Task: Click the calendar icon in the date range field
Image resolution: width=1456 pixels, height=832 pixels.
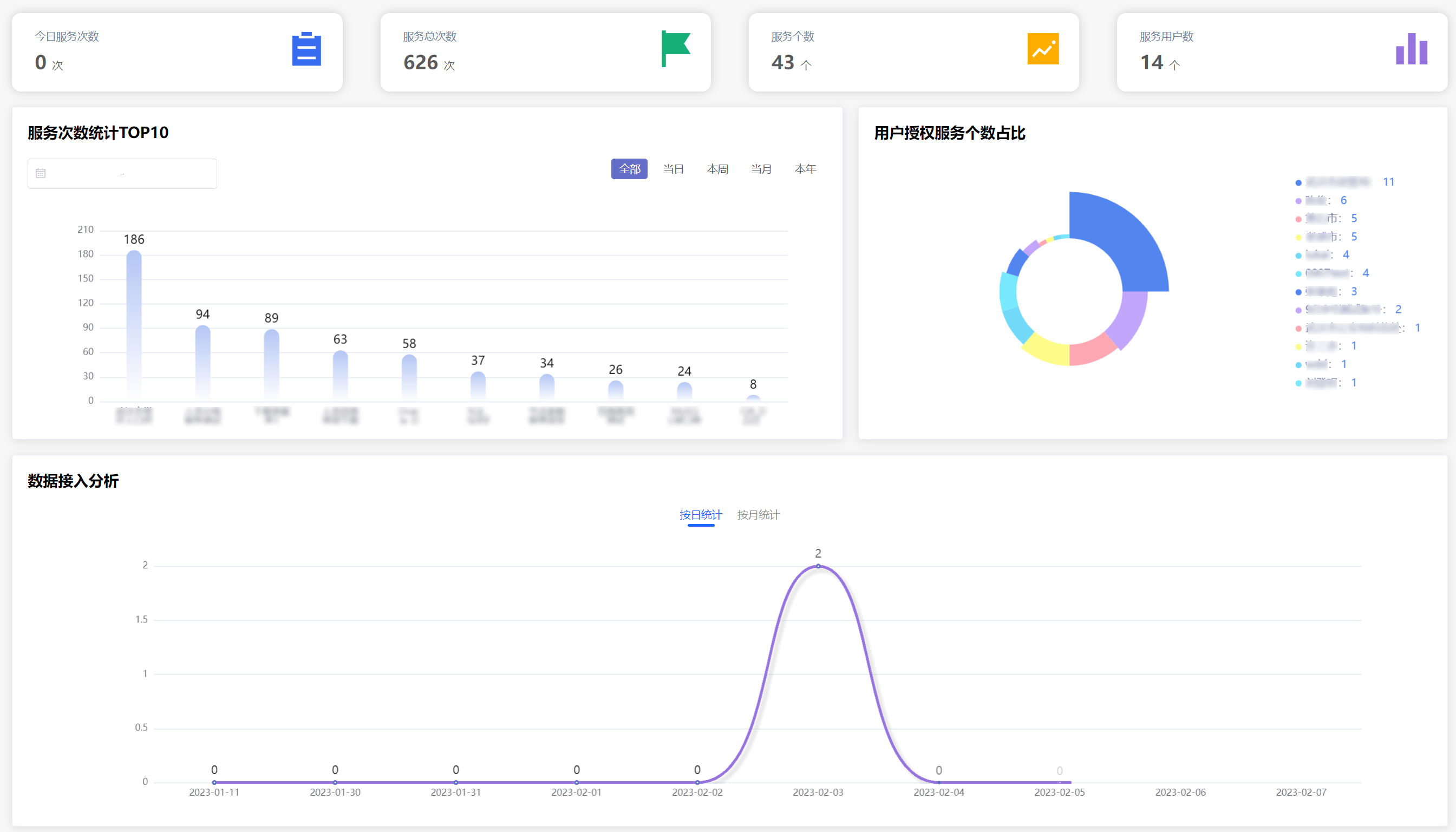Action: (x=41, y=173)
